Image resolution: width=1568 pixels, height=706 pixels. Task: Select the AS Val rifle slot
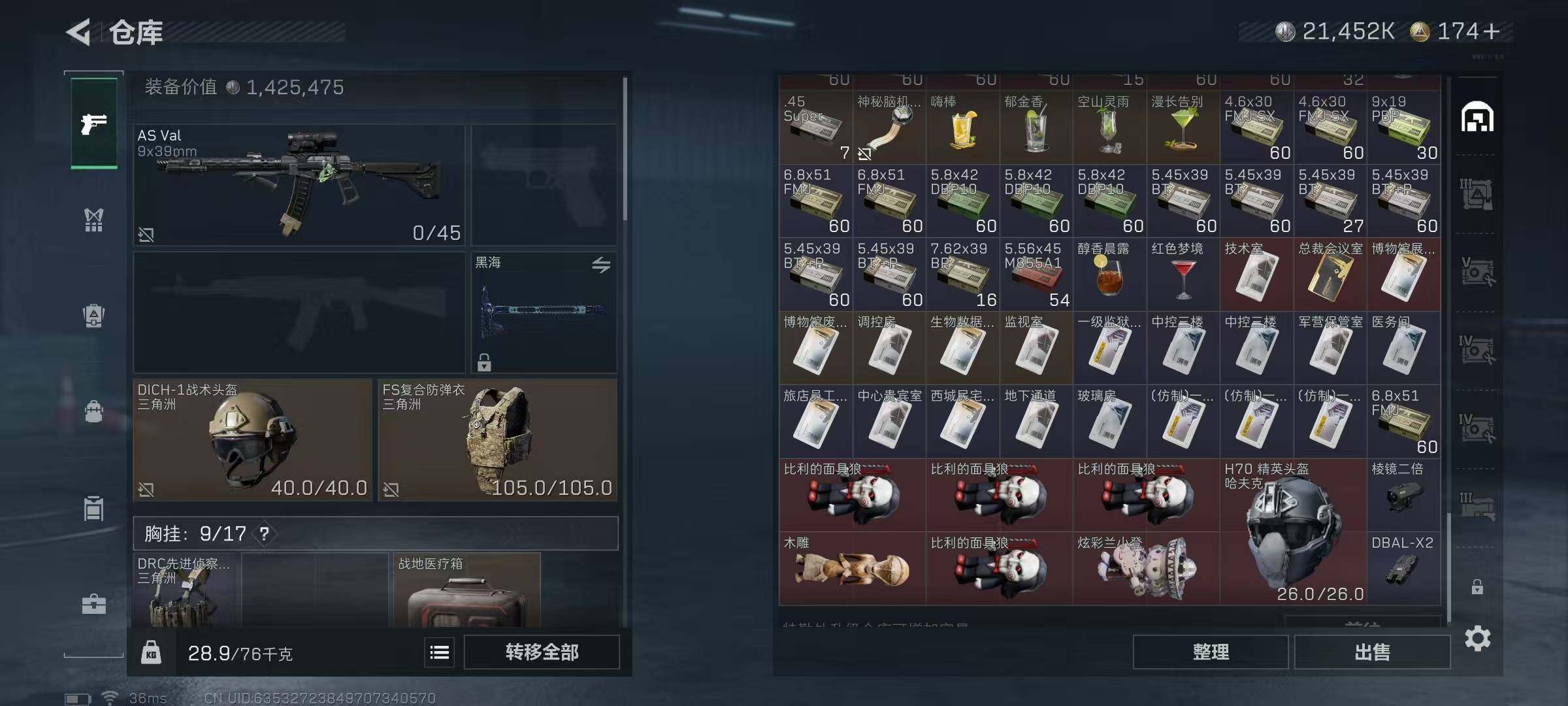point(299,185)
